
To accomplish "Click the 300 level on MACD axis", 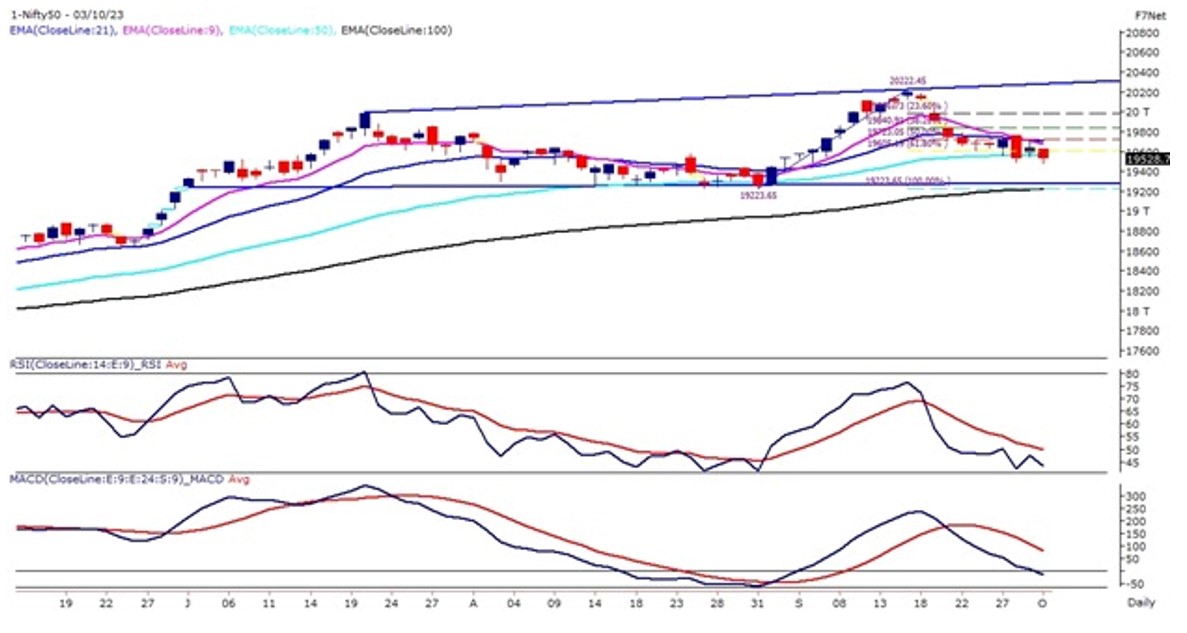I will (1136, 496).
